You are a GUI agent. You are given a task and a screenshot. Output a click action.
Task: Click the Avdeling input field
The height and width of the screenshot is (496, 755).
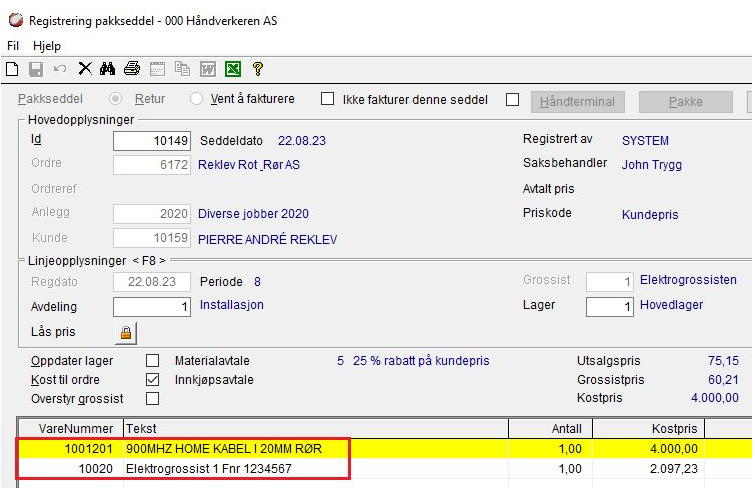(152, 307)
